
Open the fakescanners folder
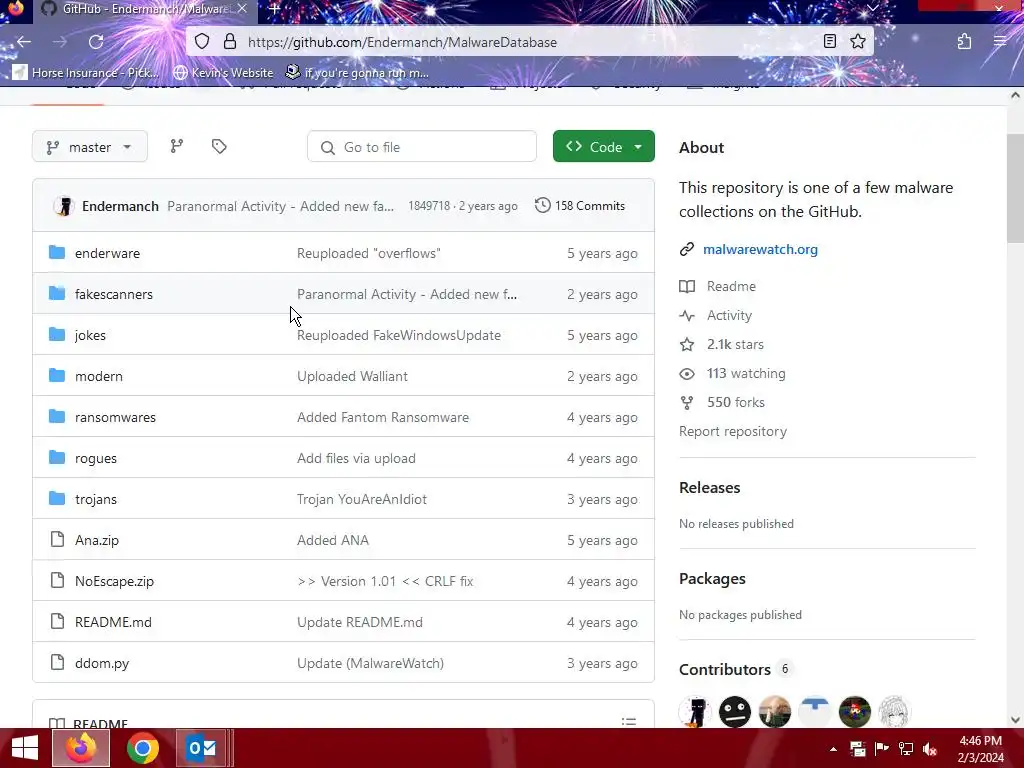pos(114,295)
